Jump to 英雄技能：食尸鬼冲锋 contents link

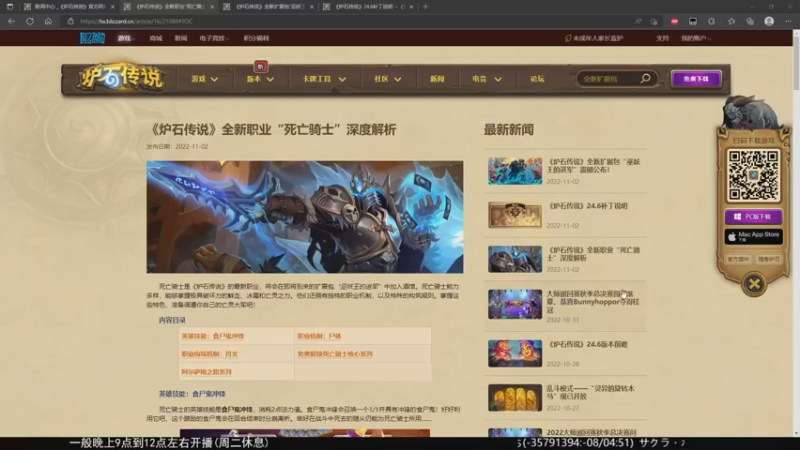coord(213,336)
